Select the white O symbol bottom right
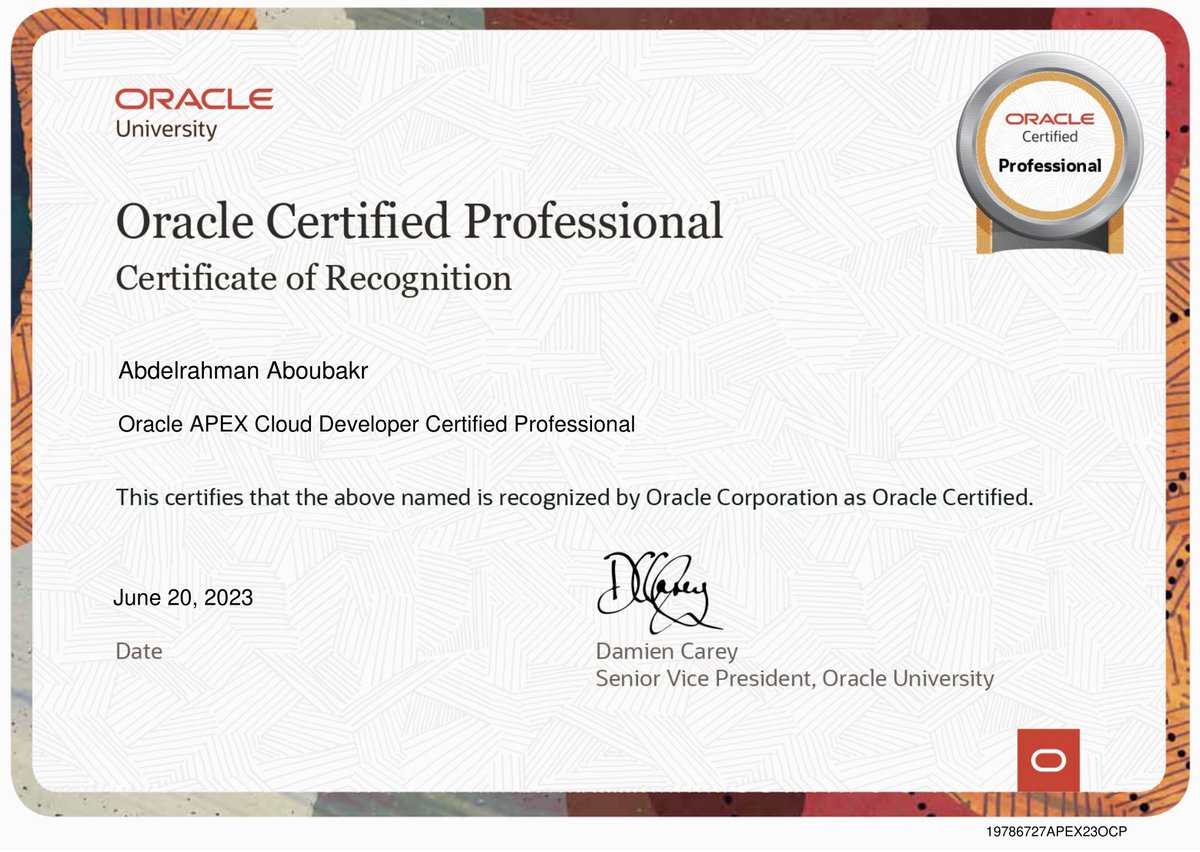This screenshot has height=852, width=1200. (1047, 760)
